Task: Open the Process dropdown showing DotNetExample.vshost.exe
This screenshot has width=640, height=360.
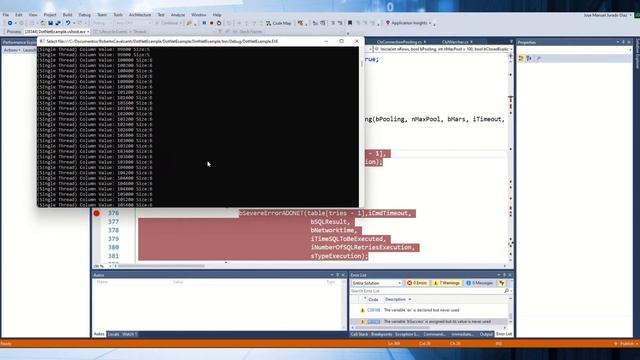Action: click(x=57, y=31)
